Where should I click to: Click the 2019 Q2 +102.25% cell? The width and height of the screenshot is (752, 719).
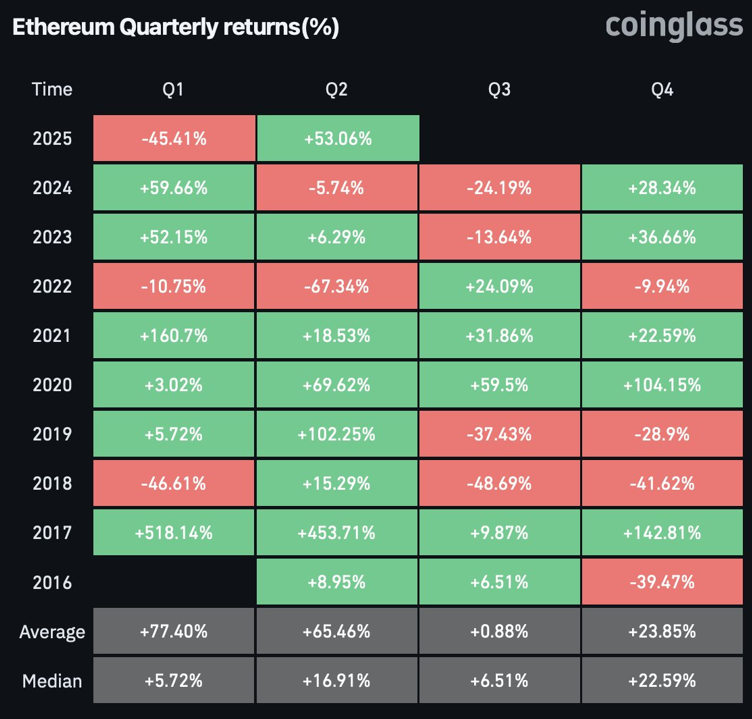click(337, 434)
